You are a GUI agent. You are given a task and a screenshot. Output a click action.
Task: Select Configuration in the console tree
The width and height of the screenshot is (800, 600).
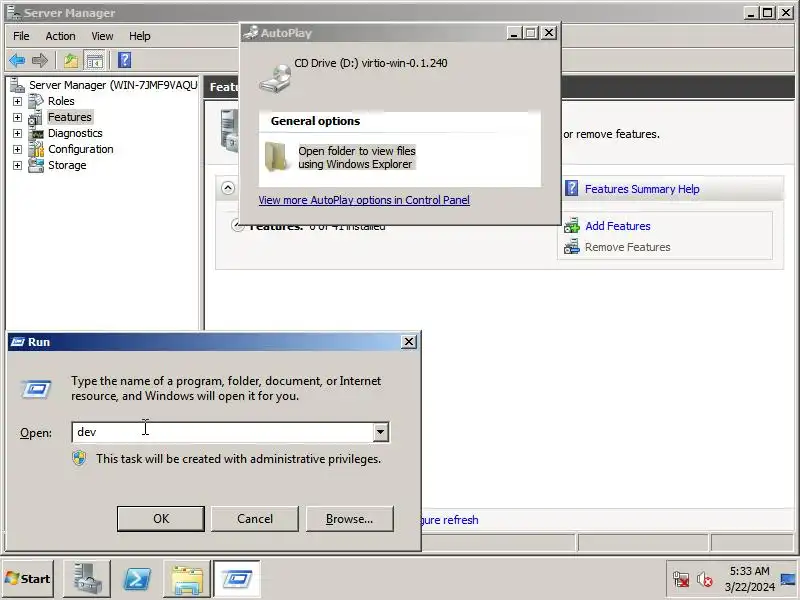click(81, 149)
